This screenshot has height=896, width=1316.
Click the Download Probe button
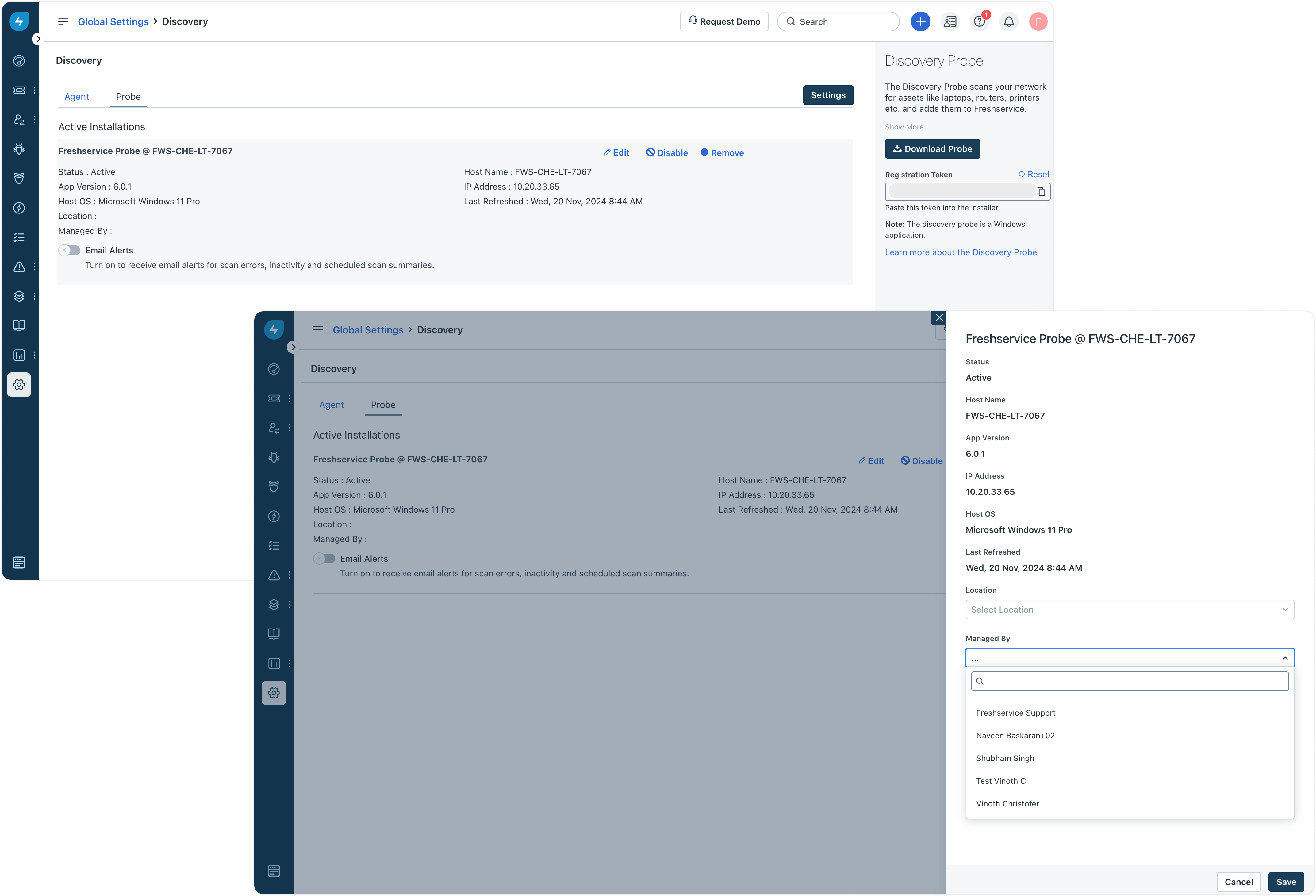(x=932, y=149)
